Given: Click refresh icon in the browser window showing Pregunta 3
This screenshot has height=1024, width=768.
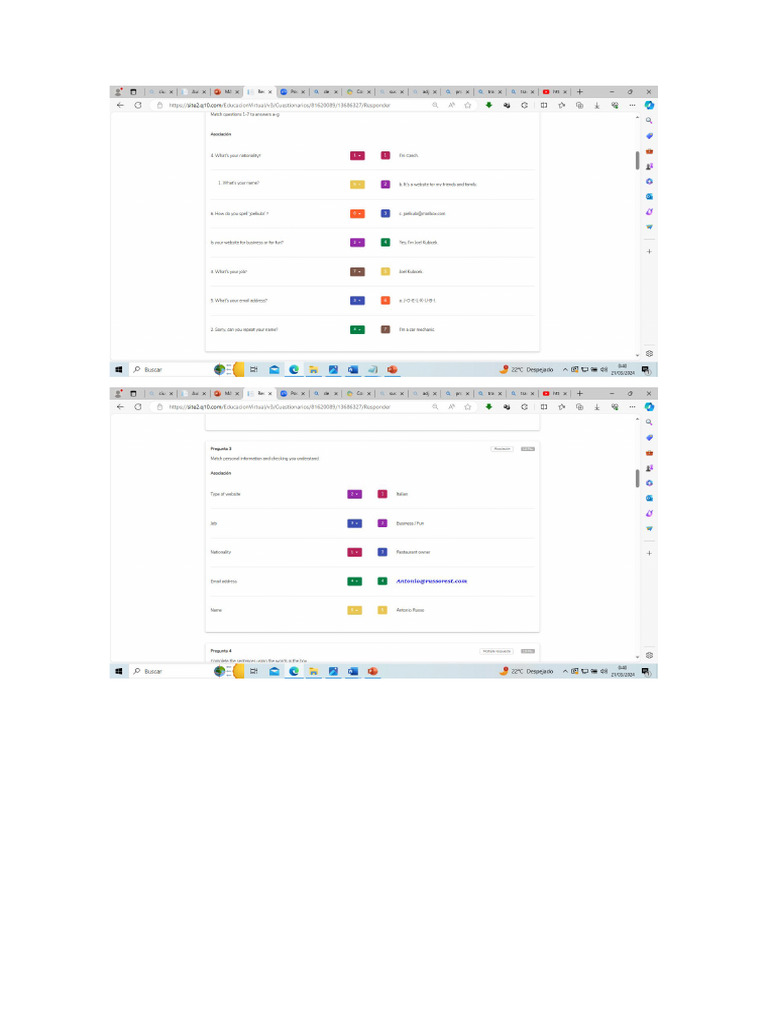Looking at the screenshot, I should [x=138, y=407].
